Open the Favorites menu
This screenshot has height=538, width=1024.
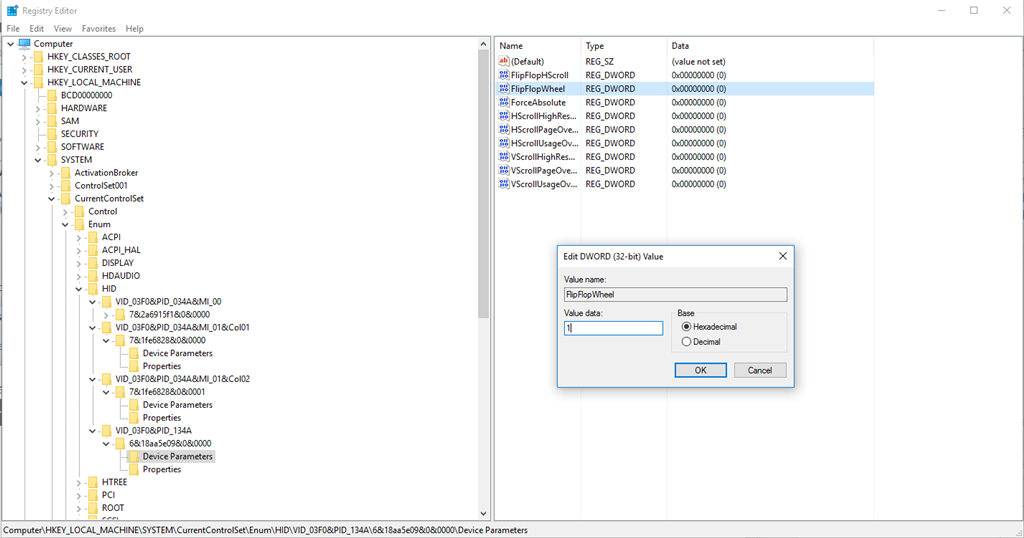click(99, 29)
